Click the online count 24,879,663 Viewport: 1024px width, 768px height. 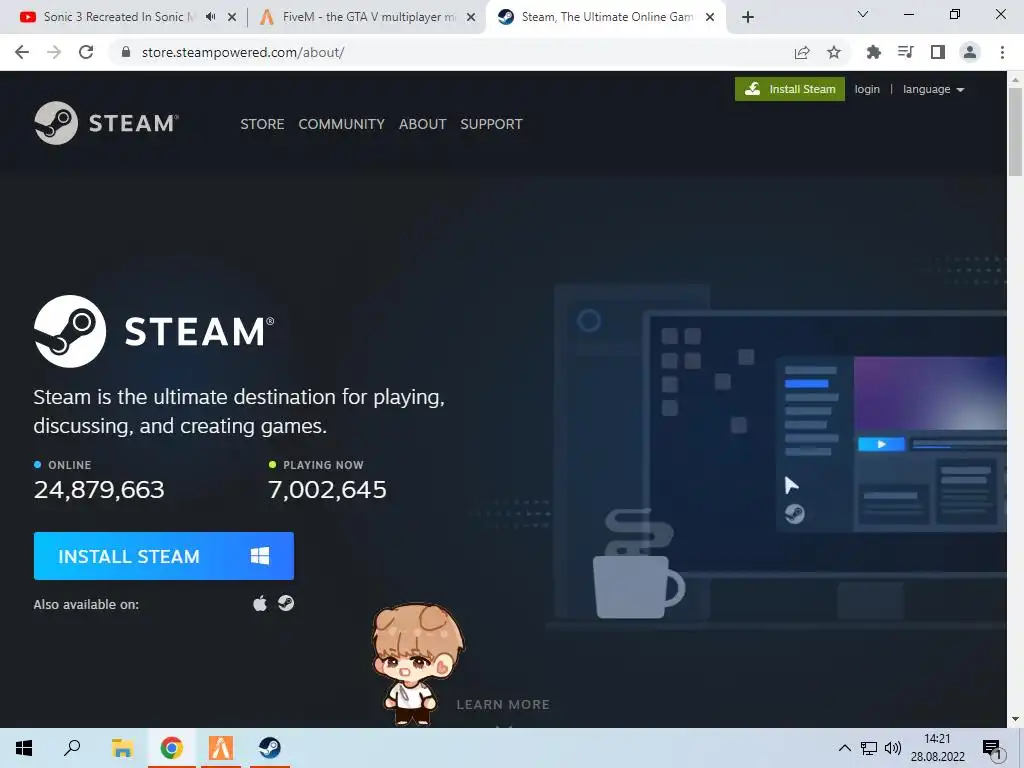click(99, 490)
